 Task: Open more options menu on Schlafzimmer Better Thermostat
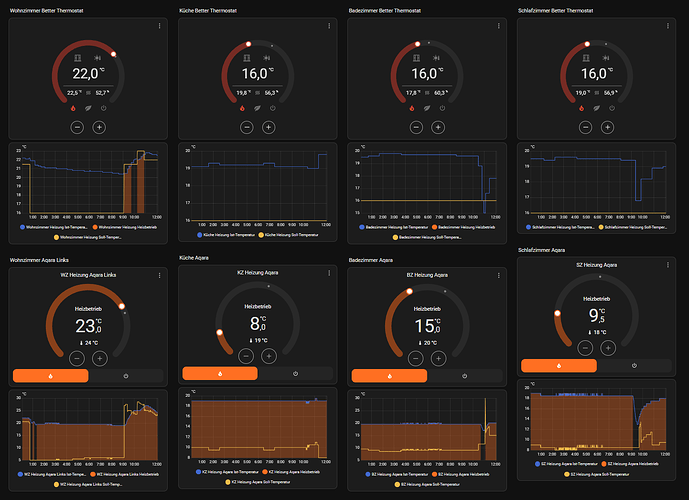(x=666, y=24)
